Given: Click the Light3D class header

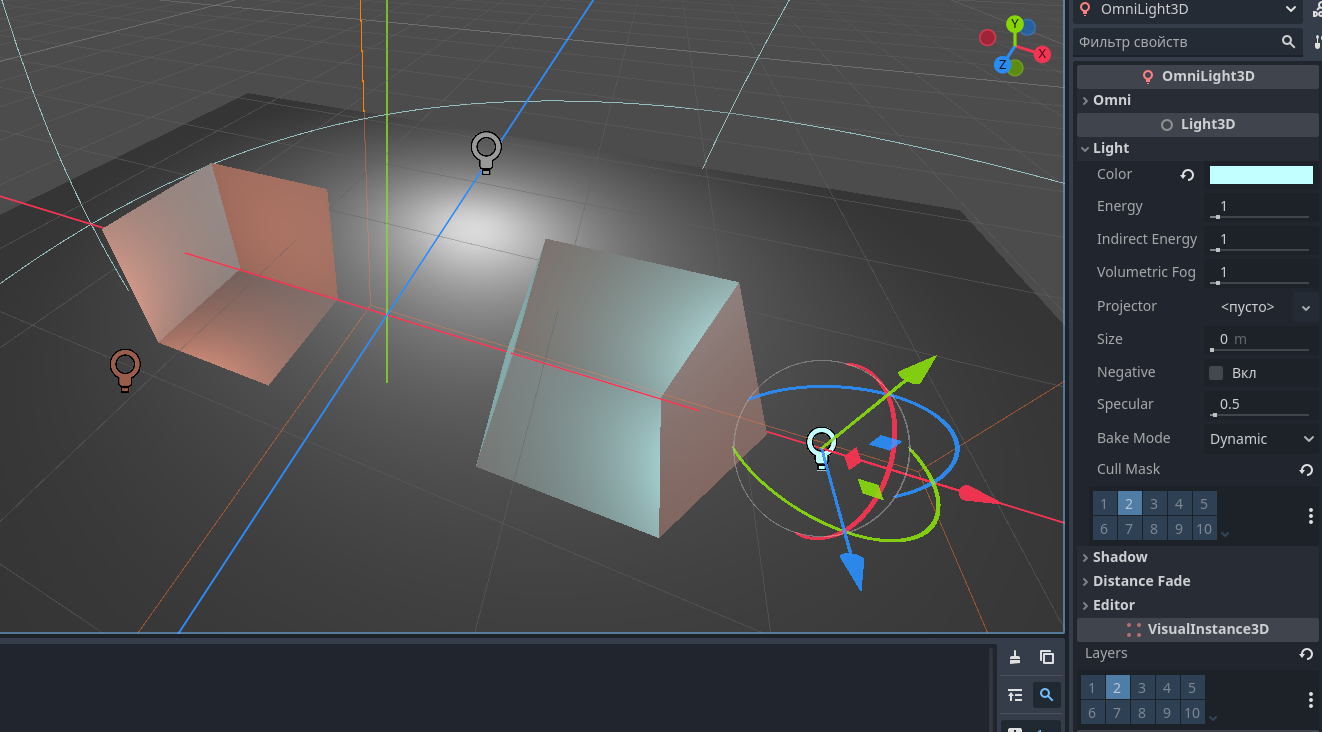Looking at the screenshot, I should [1197, 125].
